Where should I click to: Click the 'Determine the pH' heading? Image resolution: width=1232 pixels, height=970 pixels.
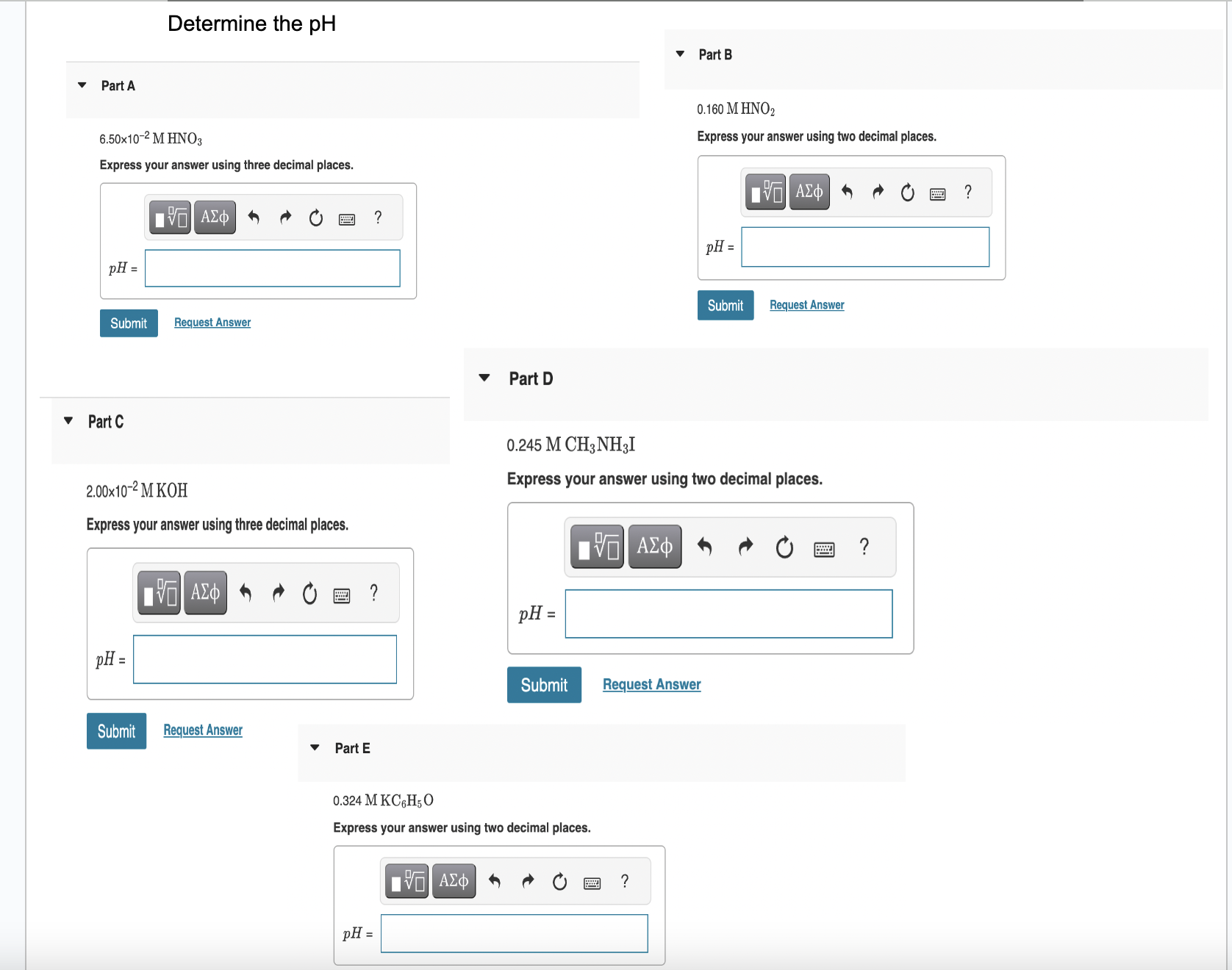point(251,24)
